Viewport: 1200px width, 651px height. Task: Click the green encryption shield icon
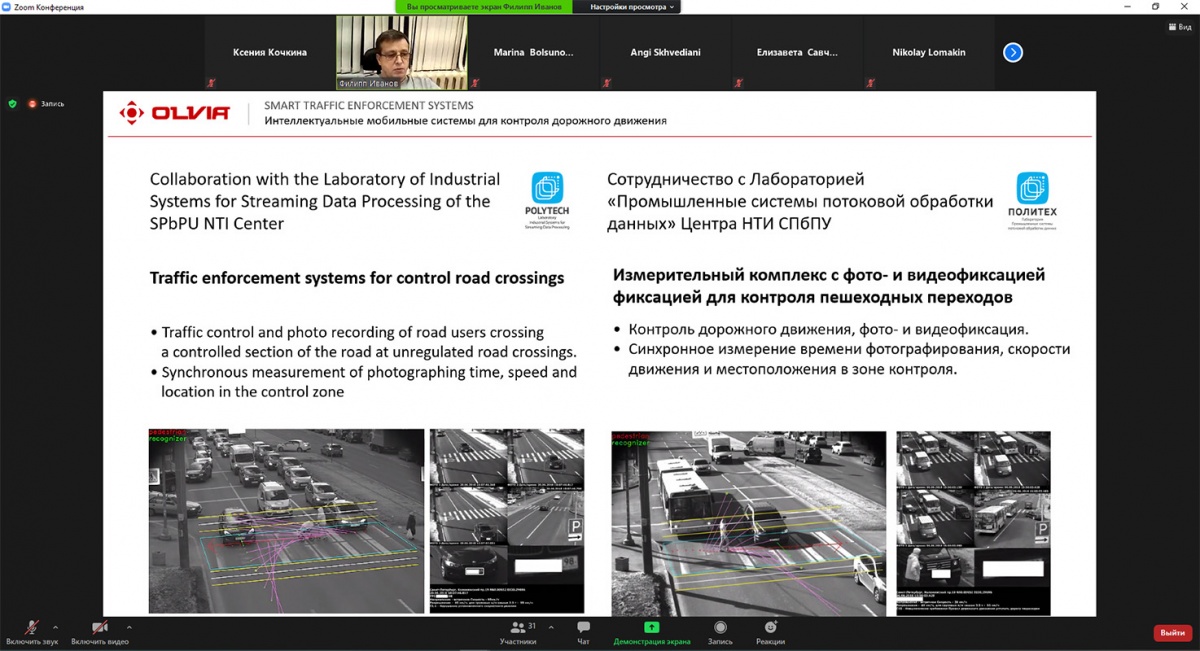pos(12,103)
